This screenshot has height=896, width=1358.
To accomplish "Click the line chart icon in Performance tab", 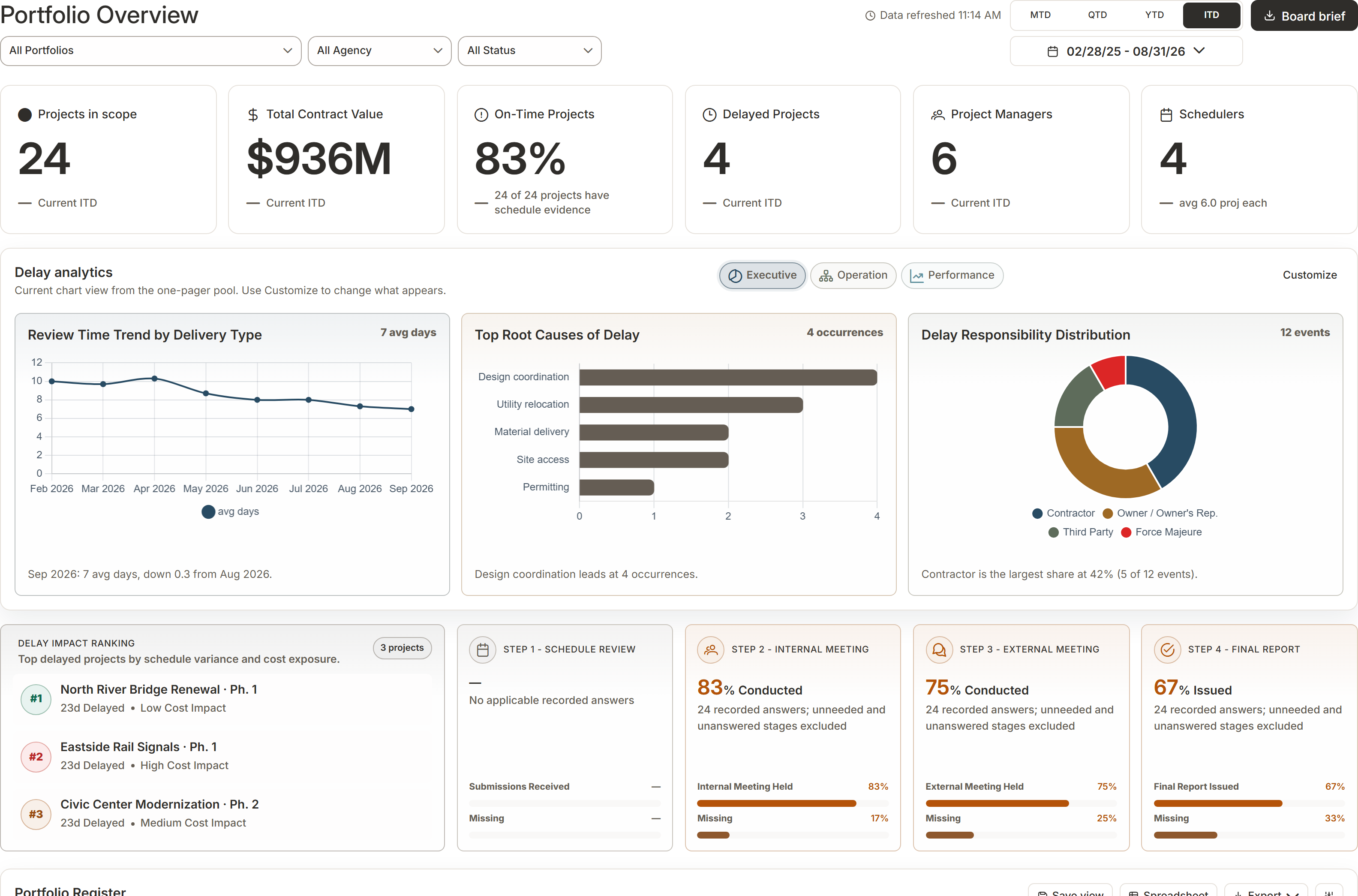I will pyautogui.click(x=916, y=276).
